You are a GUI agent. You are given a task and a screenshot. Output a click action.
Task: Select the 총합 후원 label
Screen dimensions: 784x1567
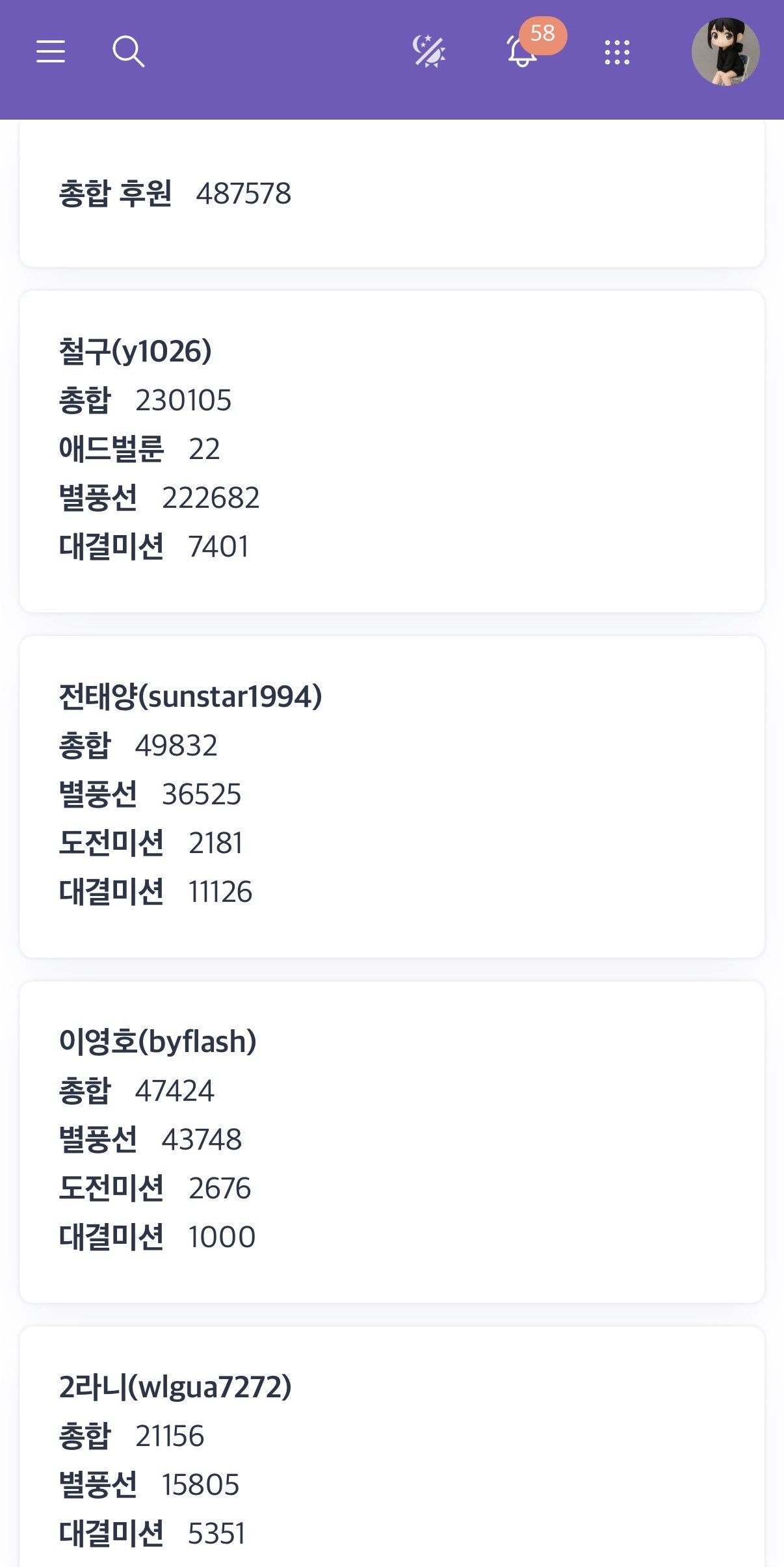tap(115, 193)
